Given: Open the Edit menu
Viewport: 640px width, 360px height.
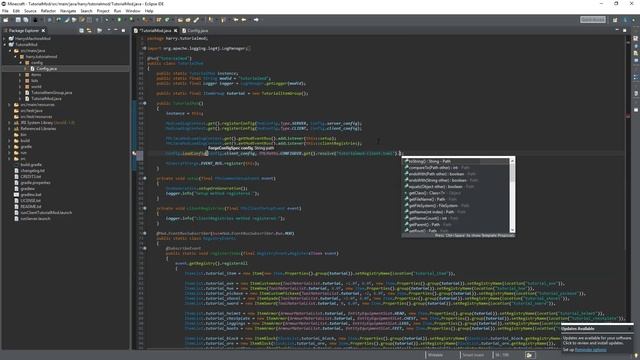Looking at the screenshot, I should pyautogui.click(x=16, y=11).
